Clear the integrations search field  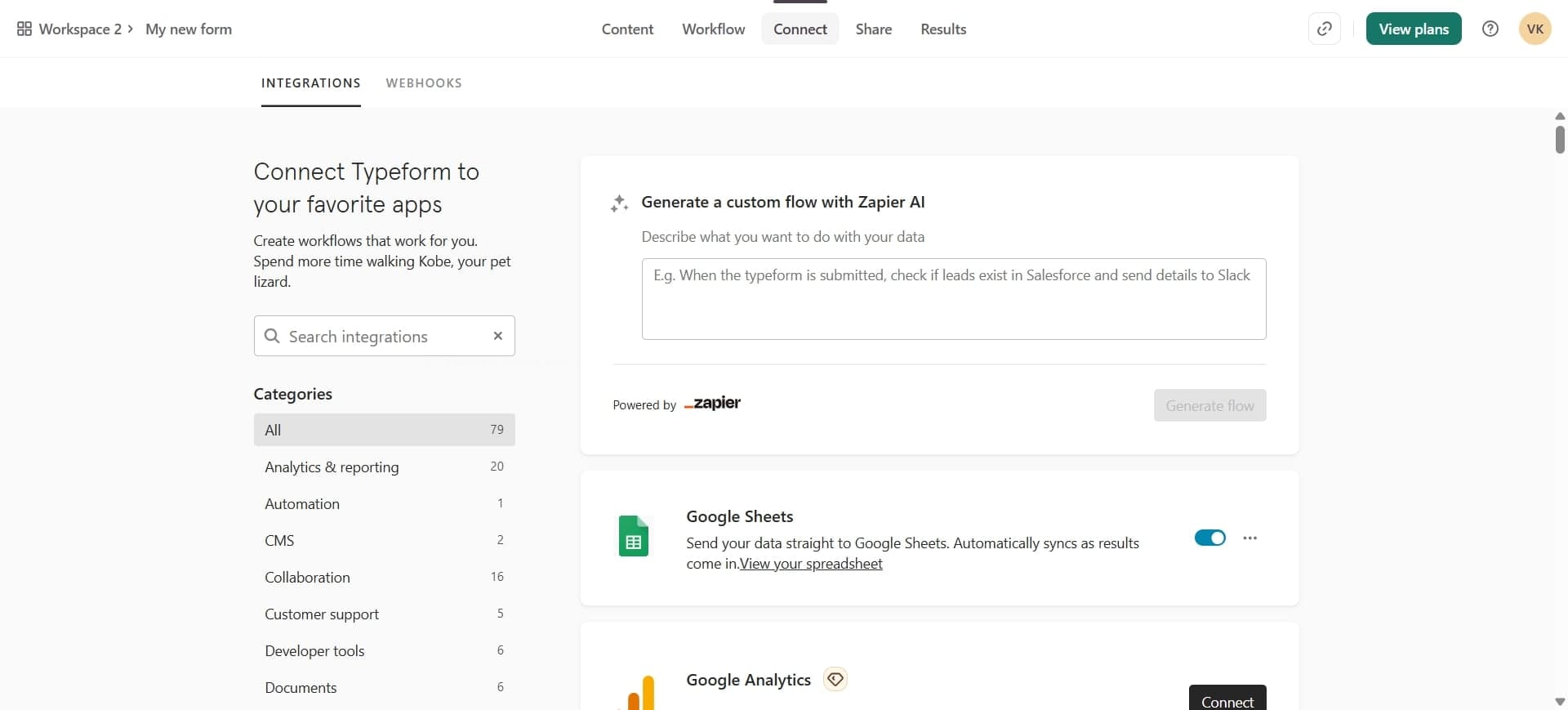pyautogui.click(x=498, y=336)
